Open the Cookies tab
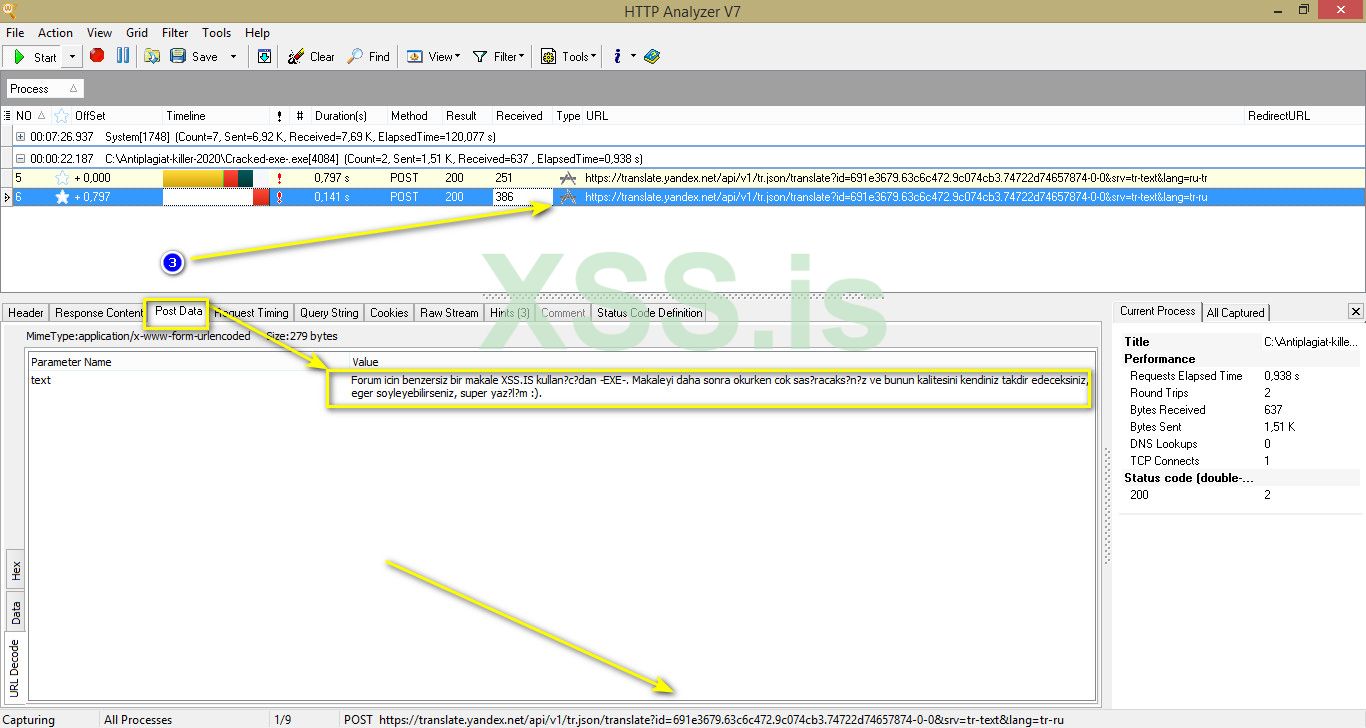This screenshot has width=1366, height=728. [389, 313]
